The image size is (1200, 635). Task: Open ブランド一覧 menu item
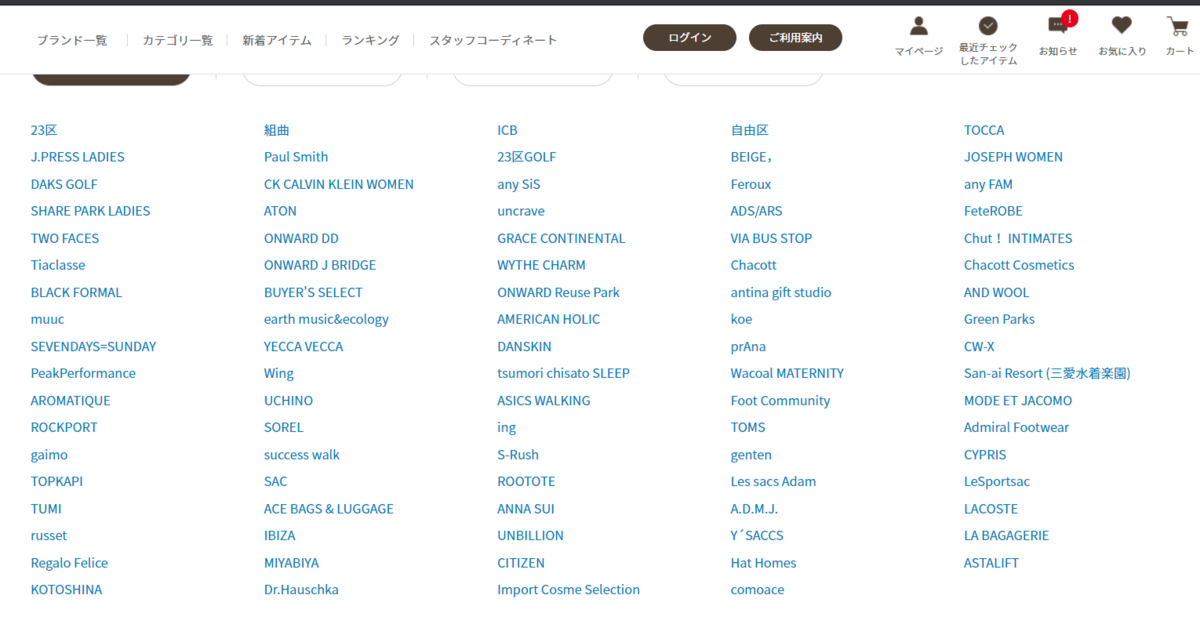(72, 40)
